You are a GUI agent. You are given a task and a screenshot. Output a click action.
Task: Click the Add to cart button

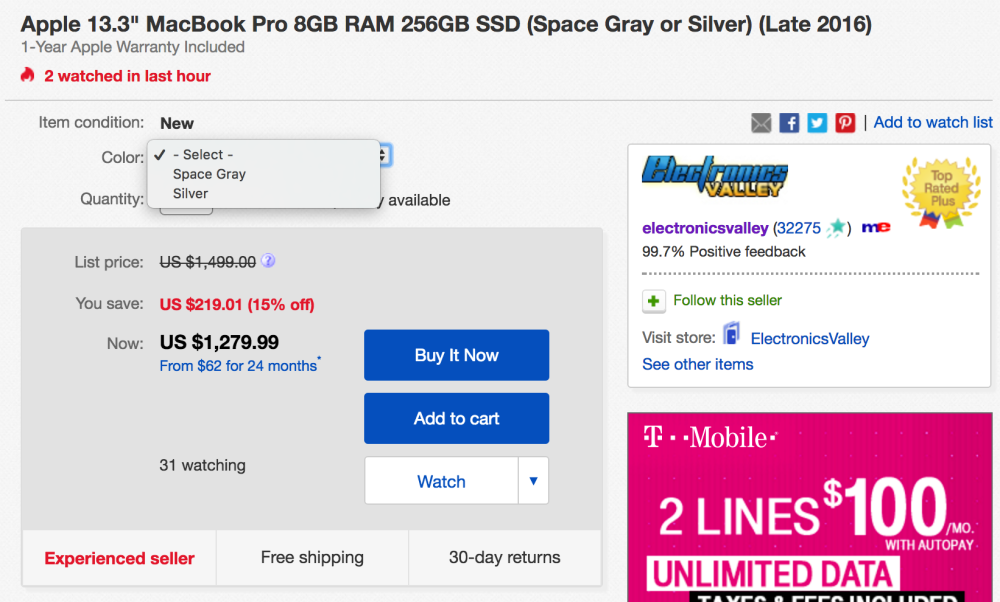click(x=456, y=418)
